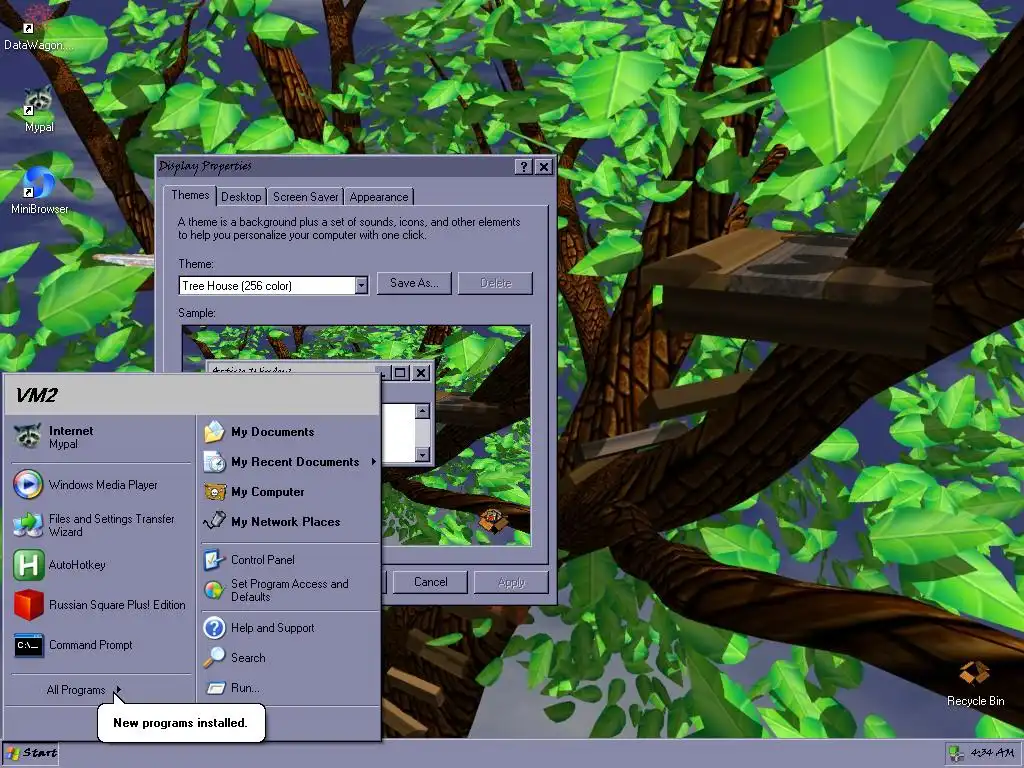Image resolution: width=1024 pixels, height=768 pixels.
Task: Open the Run... dialog
Action: click(290, 688)
